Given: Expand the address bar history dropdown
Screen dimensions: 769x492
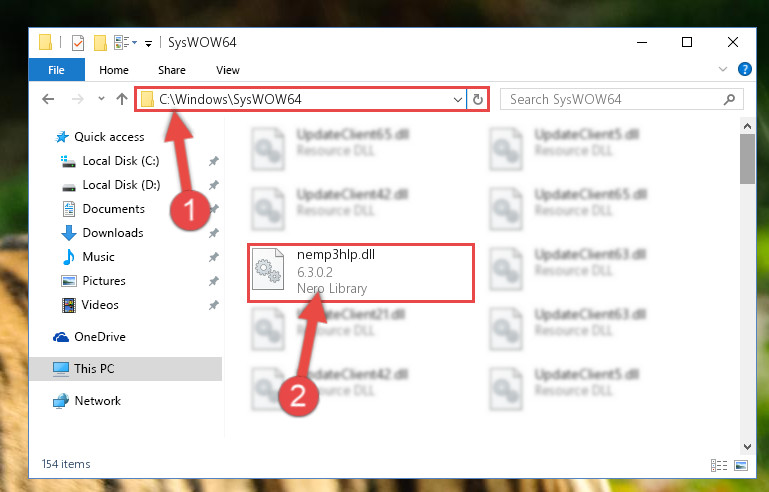Looking at the screenshot, I should tap(458, 100).
